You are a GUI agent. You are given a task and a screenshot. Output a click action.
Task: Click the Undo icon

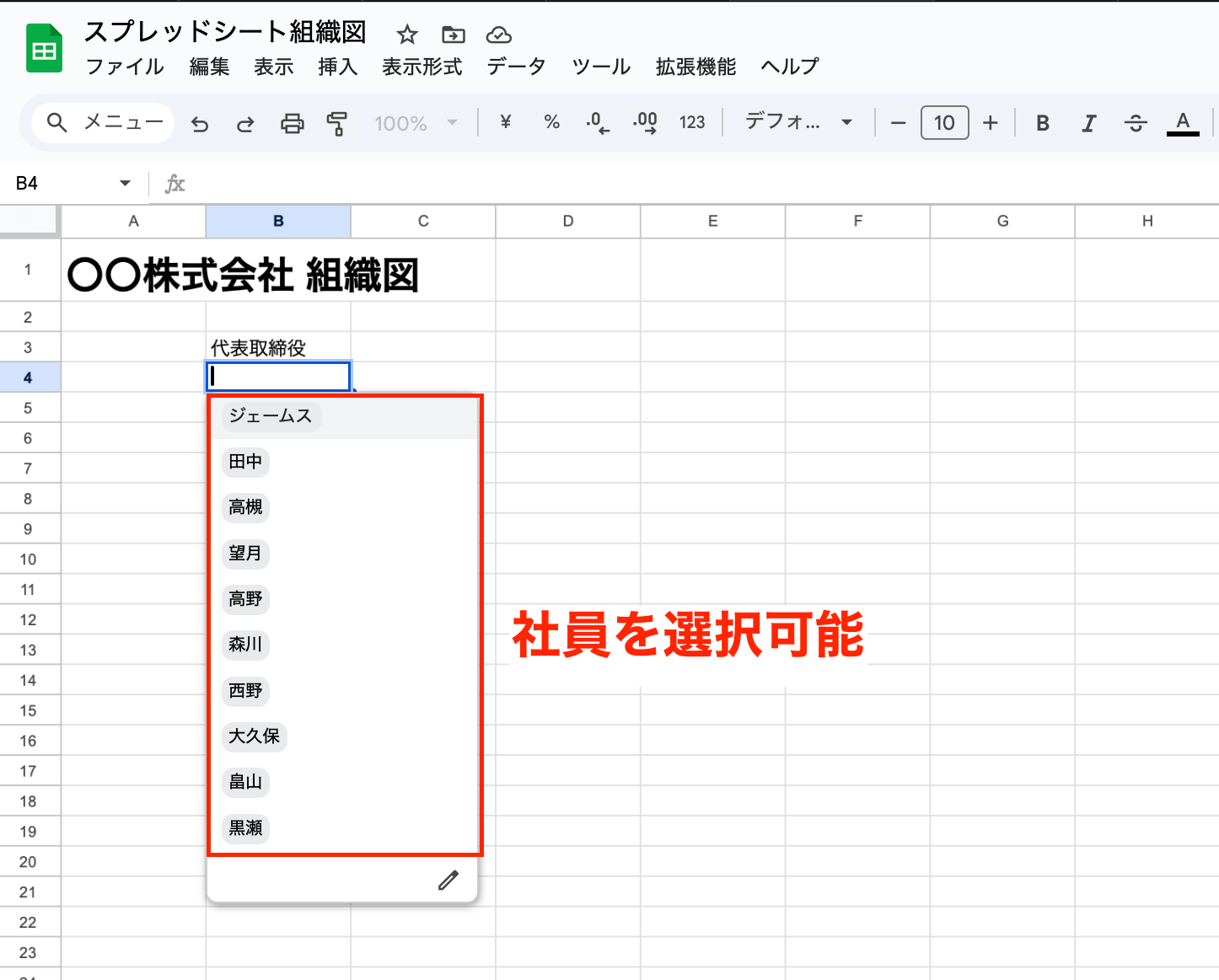pos(200,123)
